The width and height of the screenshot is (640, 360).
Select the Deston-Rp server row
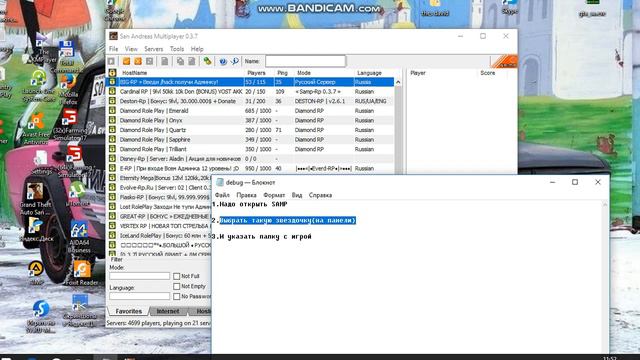pos(250,101)
